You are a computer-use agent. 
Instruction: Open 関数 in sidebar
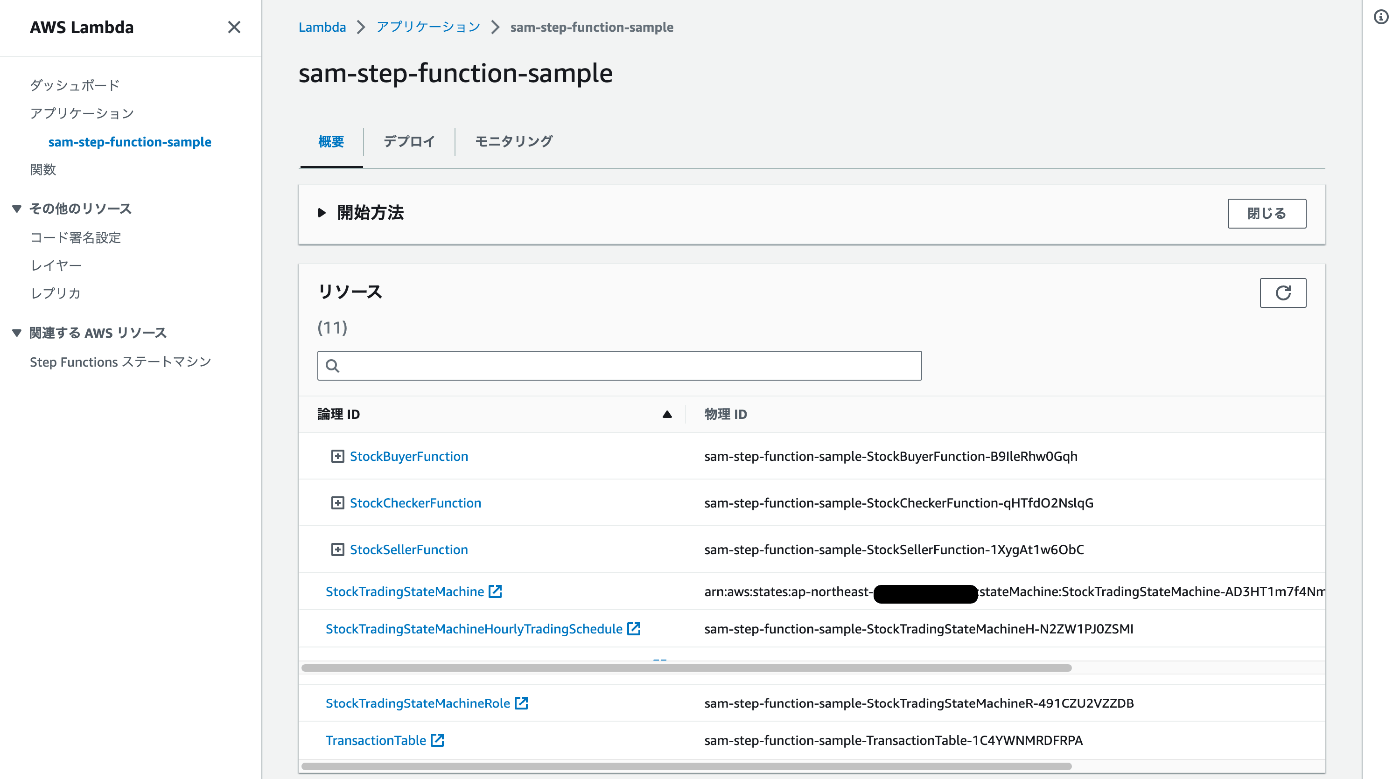pyautogui.click(x=43, y=170)
